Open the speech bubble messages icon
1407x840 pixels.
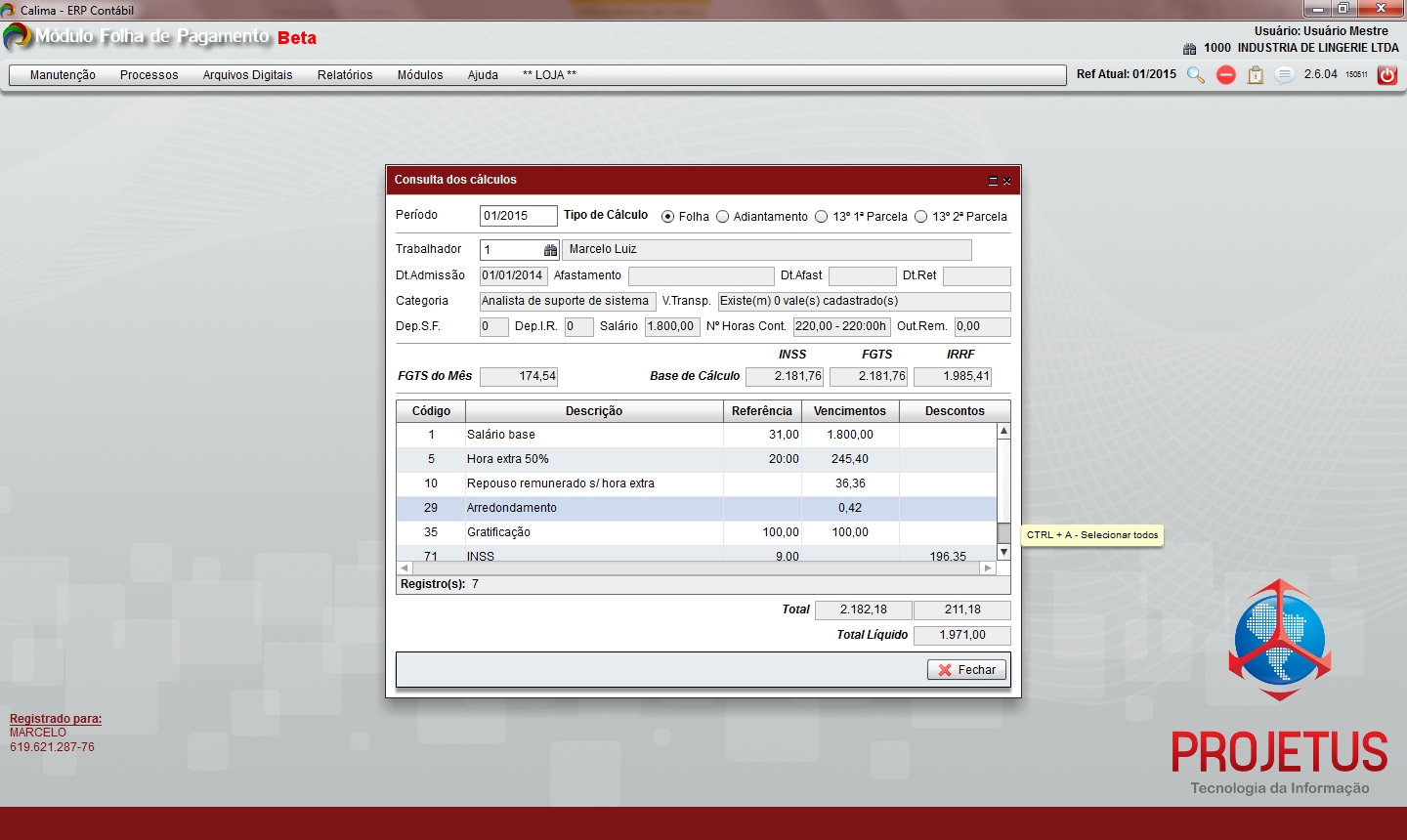[x=1285, y=75]
